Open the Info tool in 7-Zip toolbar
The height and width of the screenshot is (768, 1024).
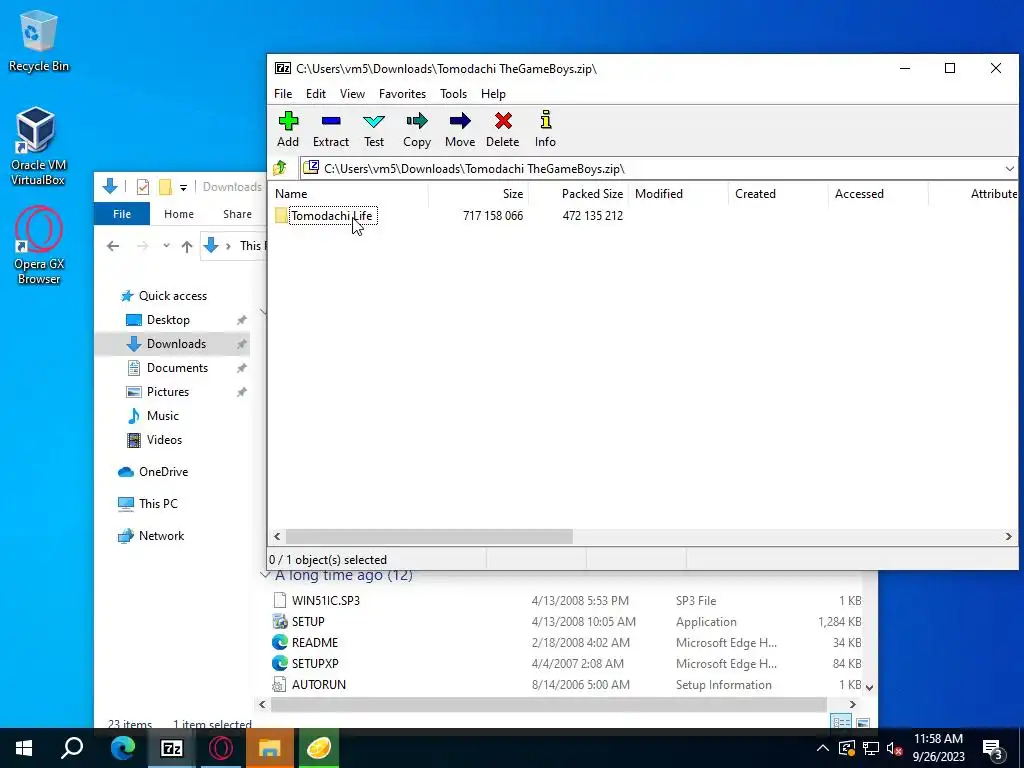click(545, 129)
